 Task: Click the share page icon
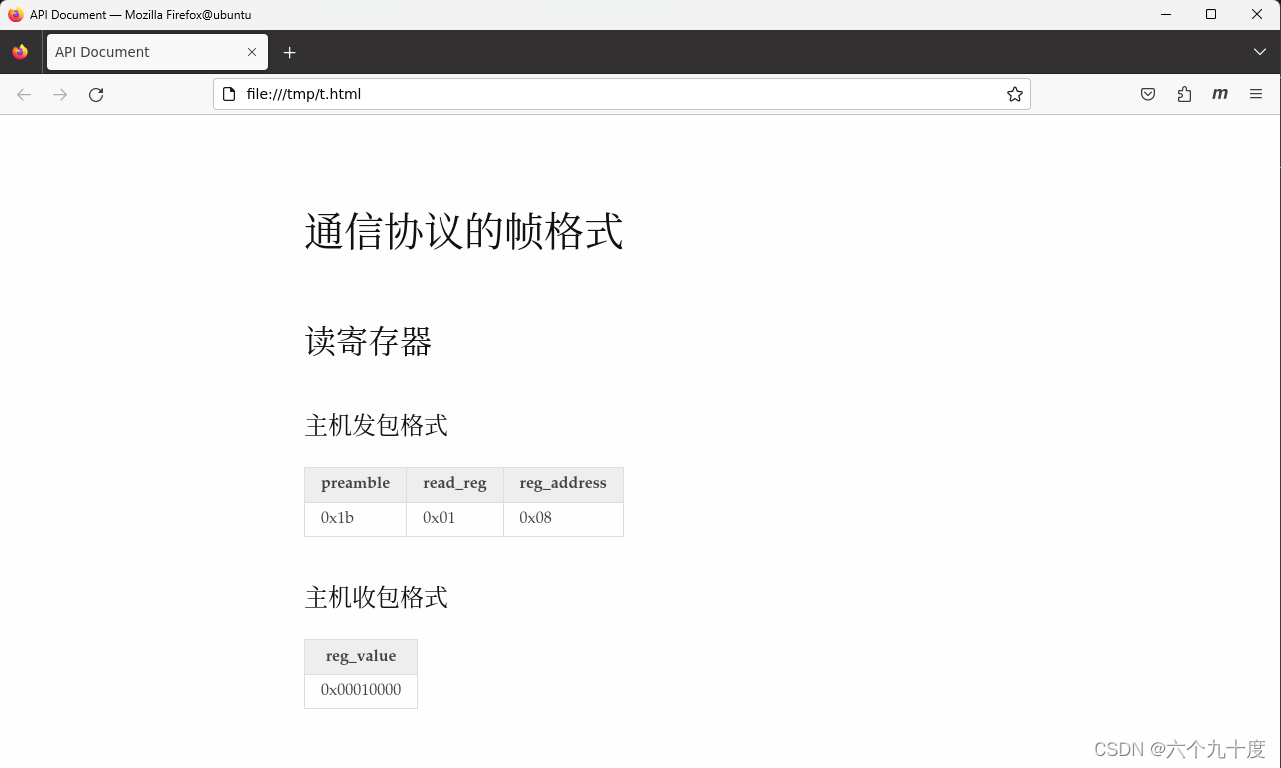[1183, 93]
